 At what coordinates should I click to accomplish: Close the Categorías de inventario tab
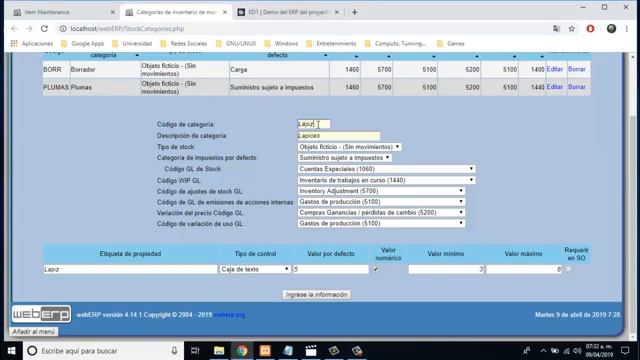(x=224, y=12)
